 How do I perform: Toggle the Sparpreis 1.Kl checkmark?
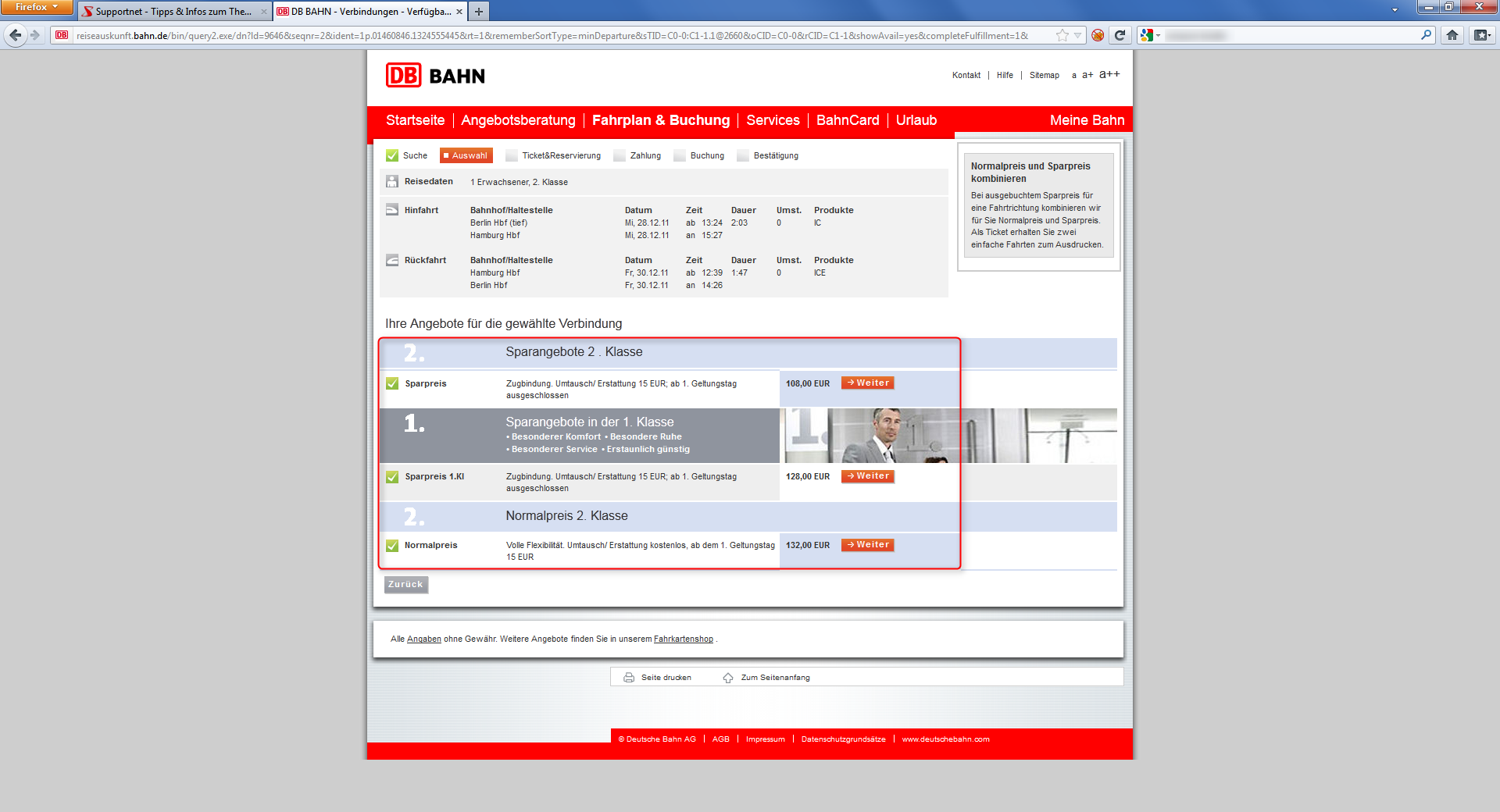[x=392, y=476]
